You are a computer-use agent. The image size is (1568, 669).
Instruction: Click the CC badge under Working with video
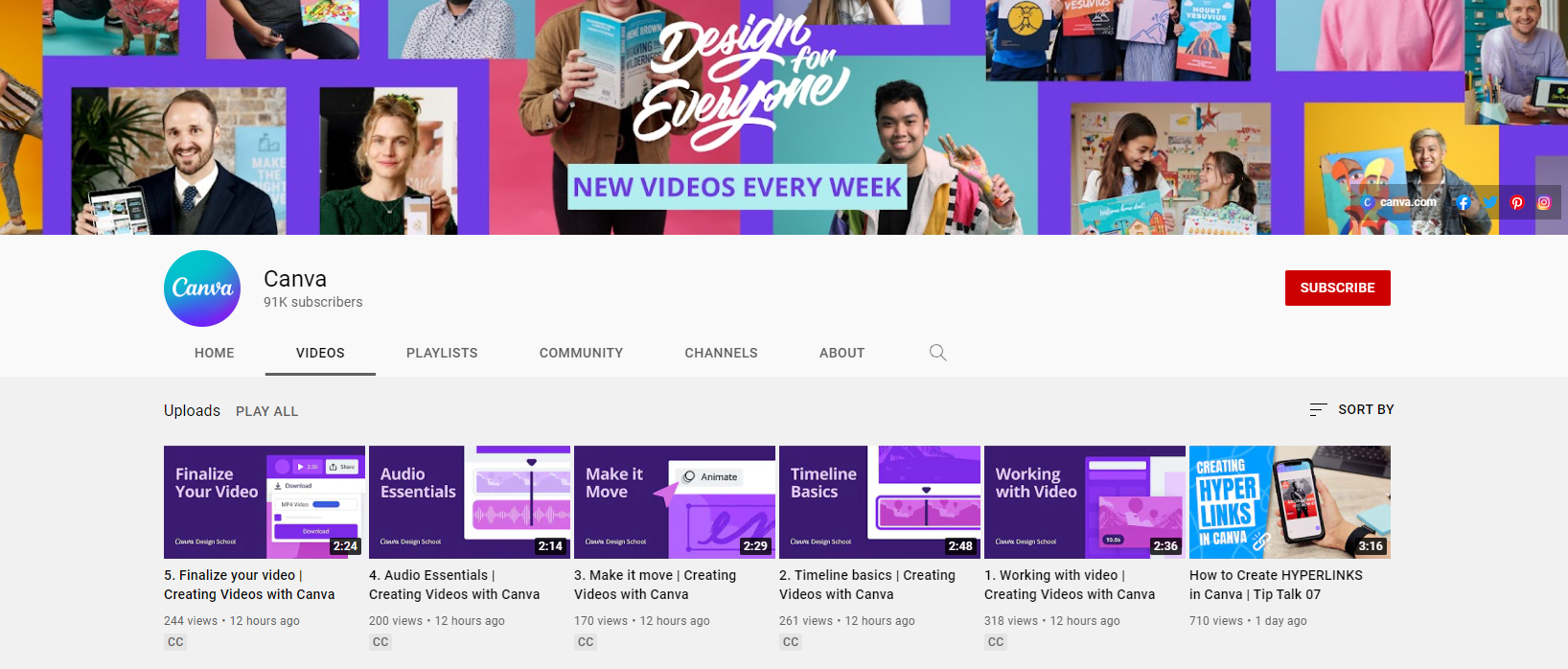tap(996, 642)
